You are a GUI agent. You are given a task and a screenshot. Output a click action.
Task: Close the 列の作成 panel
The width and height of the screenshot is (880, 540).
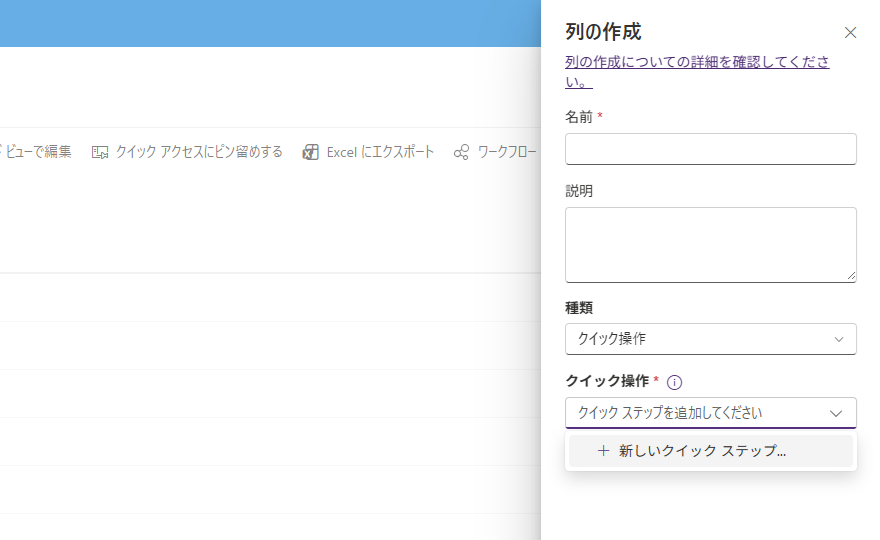click(850, 33)
